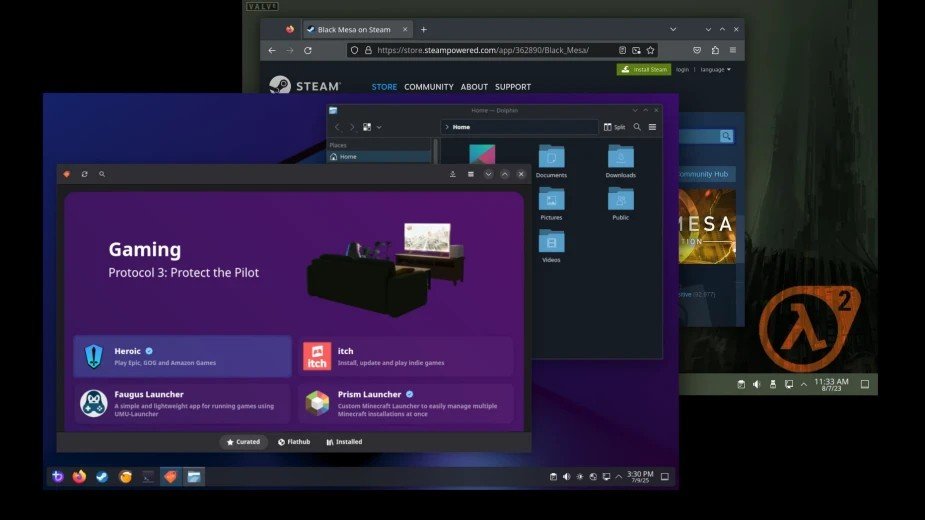The height and width of the screenshot is (520, 925).
Task: Go back in the Dolphin file manager
Action: click(x=337, y=127)
